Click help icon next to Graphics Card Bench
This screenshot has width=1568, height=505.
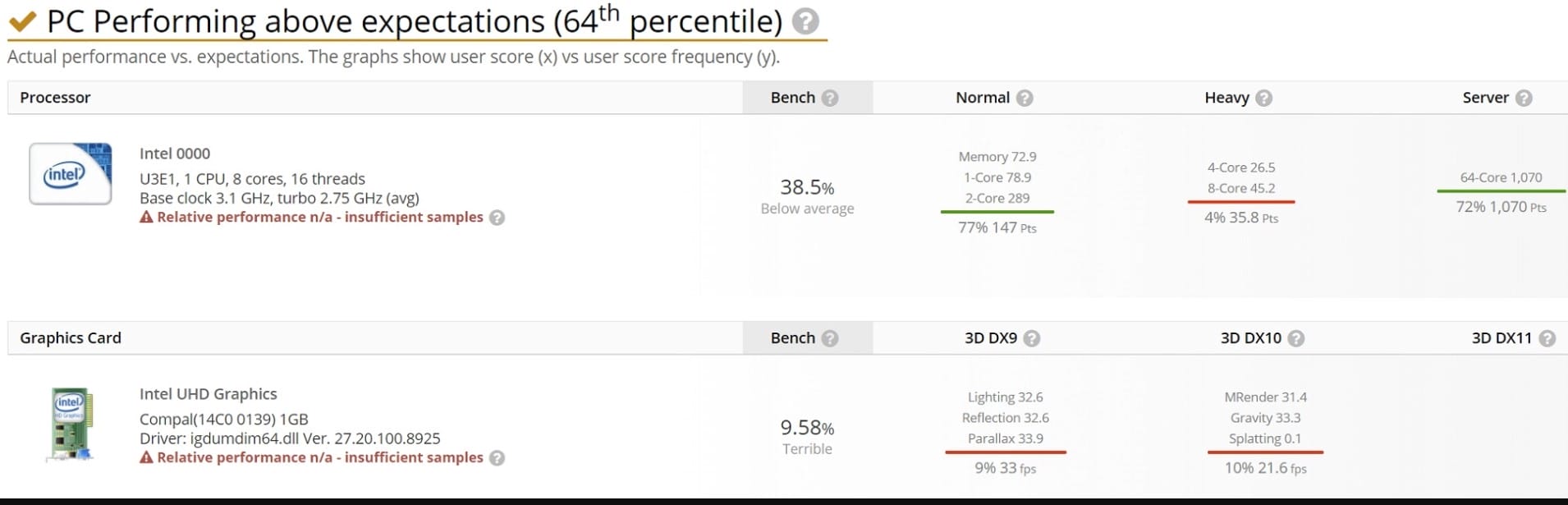click(830, 338)
